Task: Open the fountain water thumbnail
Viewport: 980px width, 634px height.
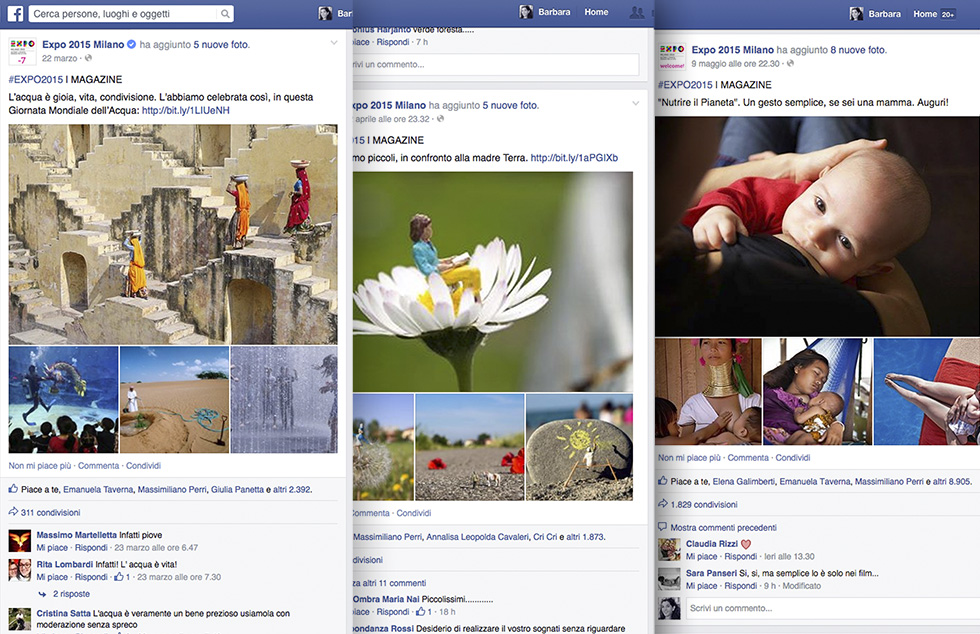Action: 284,400
